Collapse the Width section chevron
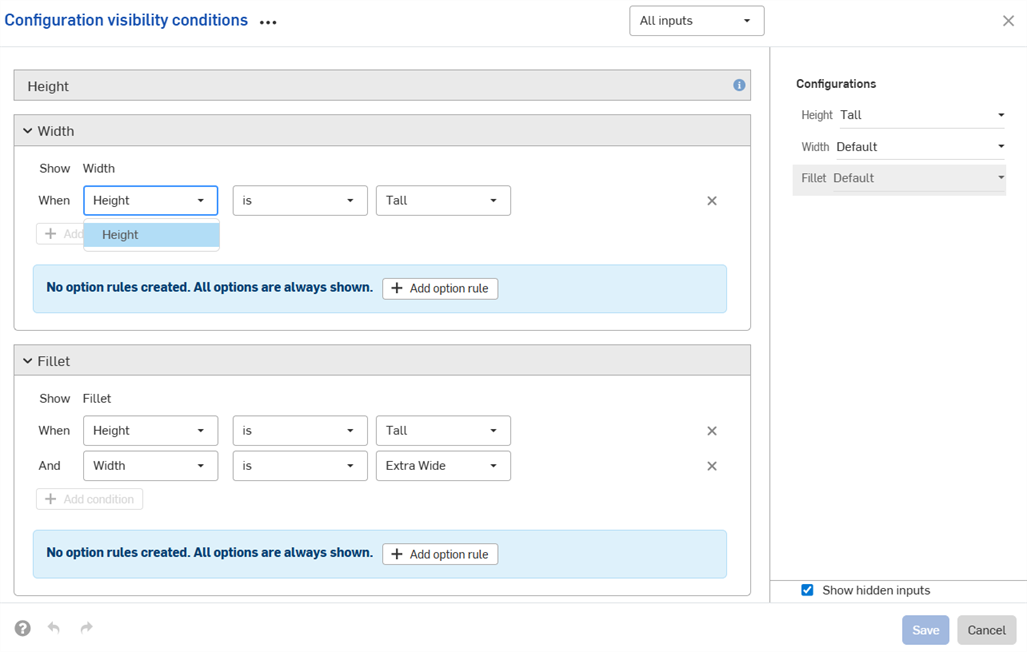Image resolution: width=1027 pixels, height=652 pixels. [28, 131]
